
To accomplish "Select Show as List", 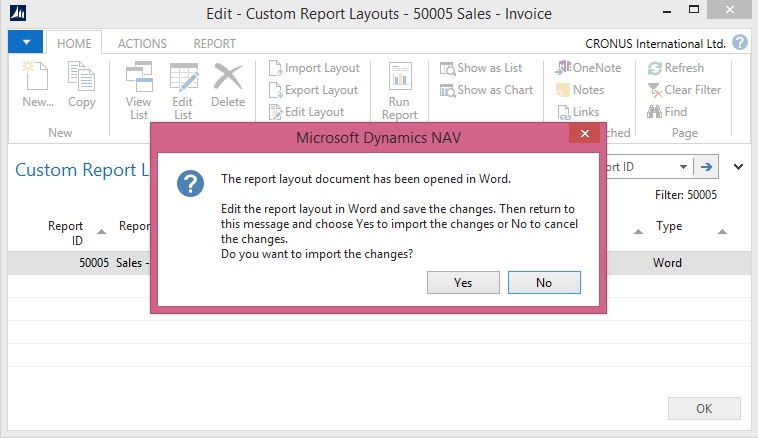I will (481, 68).
